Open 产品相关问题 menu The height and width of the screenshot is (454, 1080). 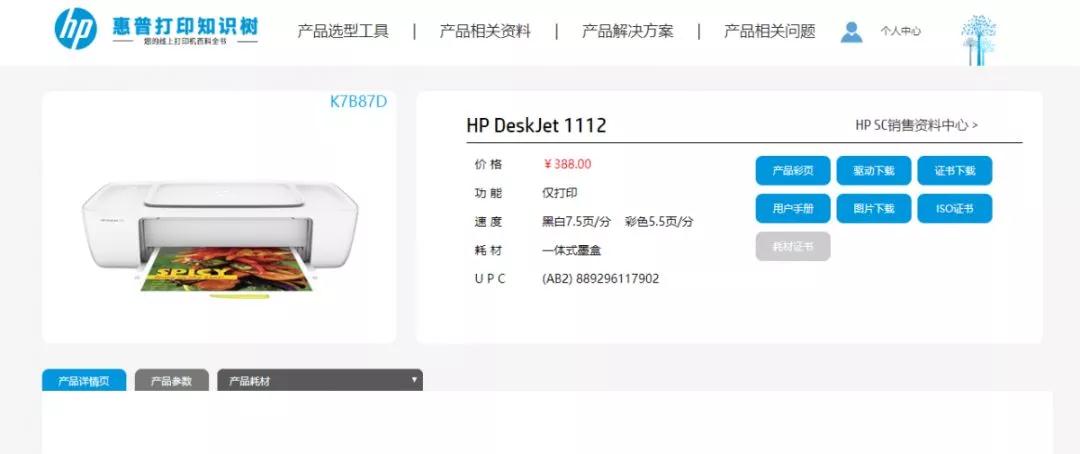[769, 31]
